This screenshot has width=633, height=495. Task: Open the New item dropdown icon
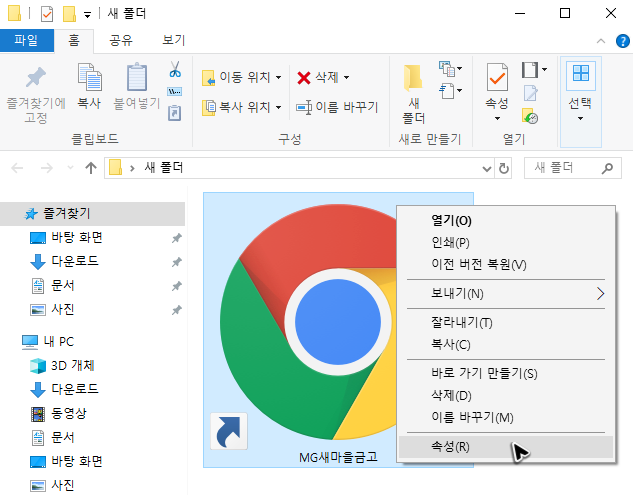pyautogui.click(x=450, y=69)
